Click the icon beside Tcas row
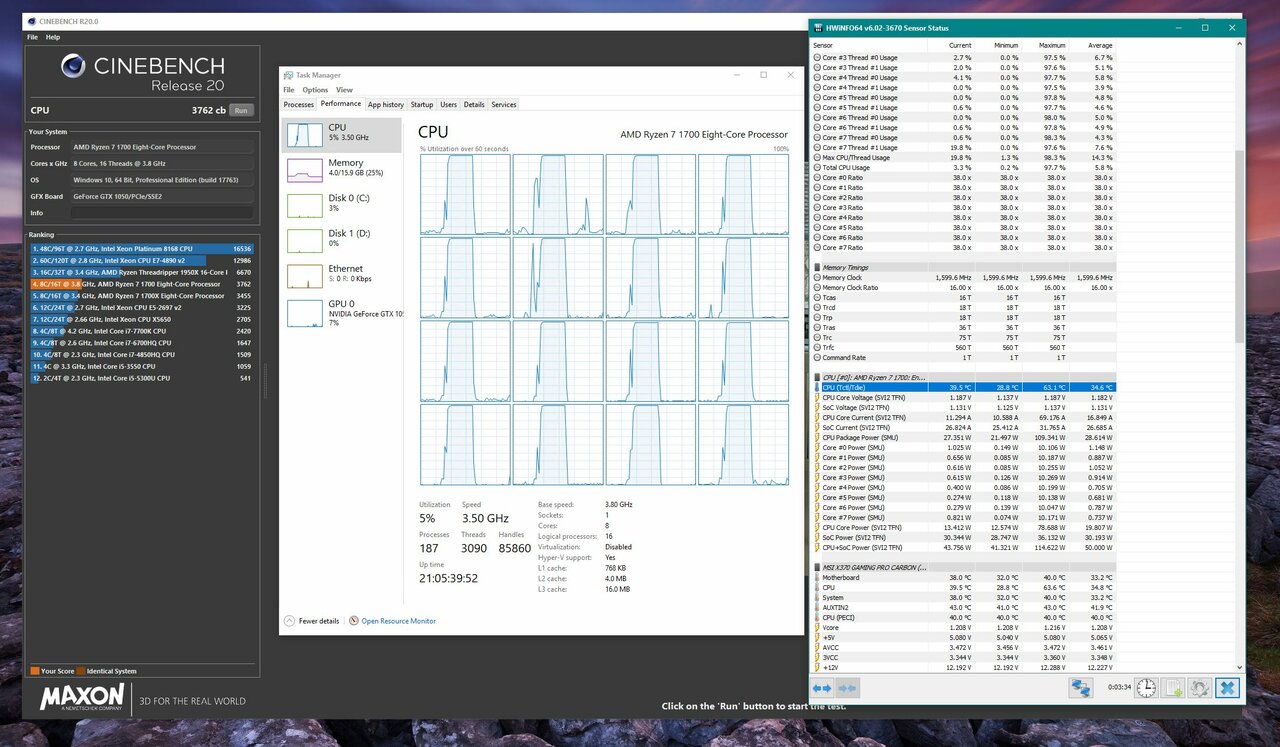The height and width of the screenshot is (747, 1280). (x=817, y=297)
